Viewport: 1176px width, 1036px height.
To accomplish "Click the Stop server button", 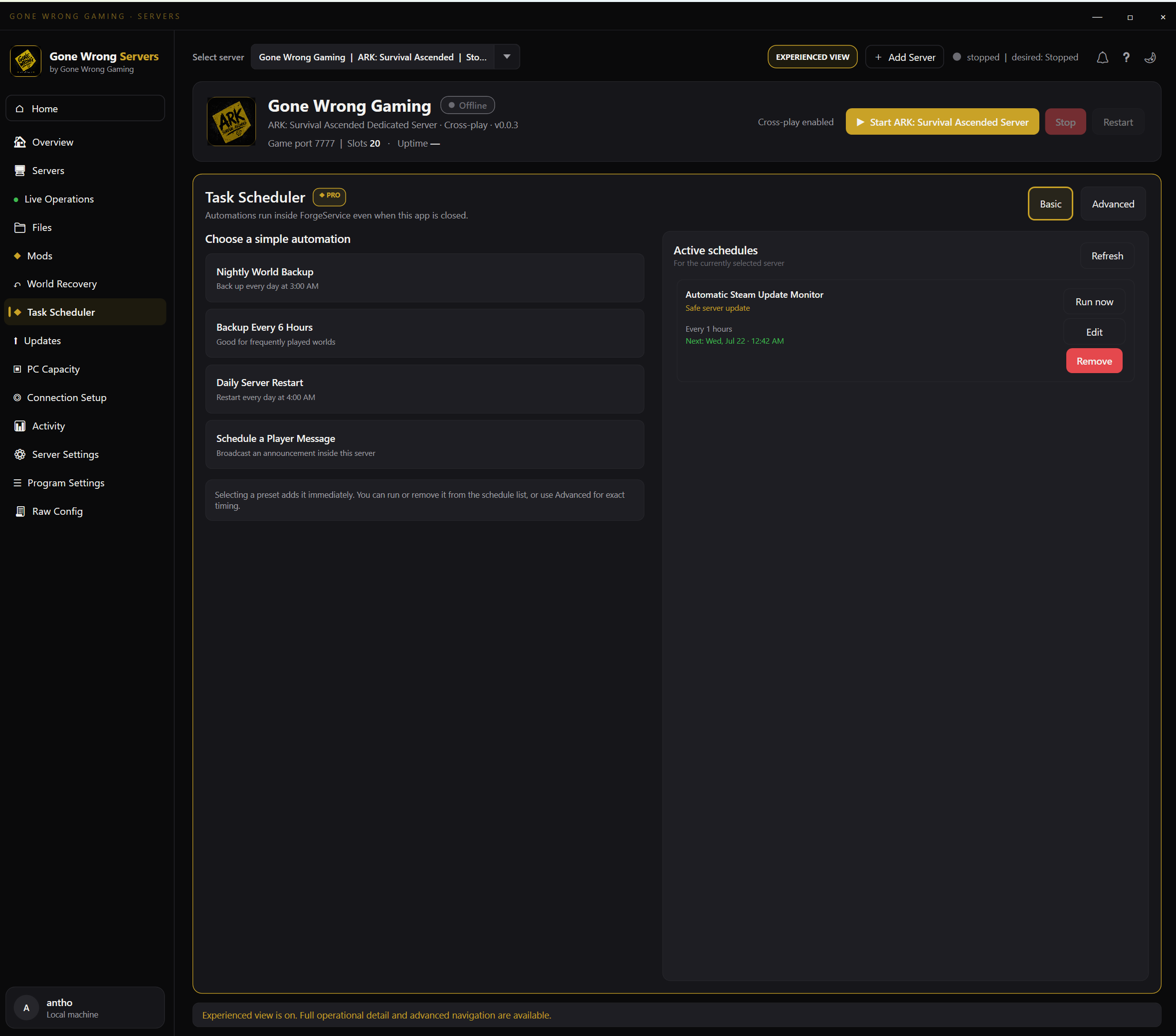I will coord(1065,122).
